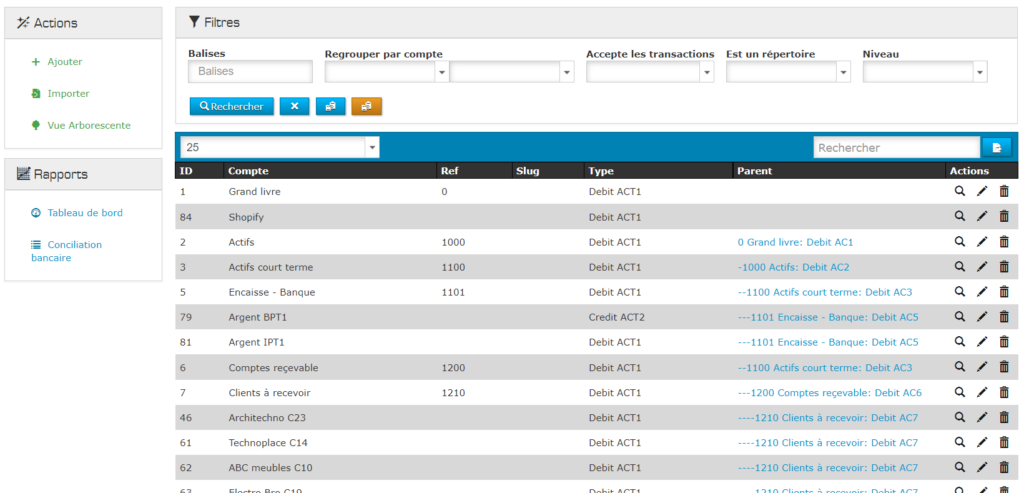Delete the Architechno C23 account
Image resolution: width=1024 pixels, height=493 pixels.
pos(1004,417)
